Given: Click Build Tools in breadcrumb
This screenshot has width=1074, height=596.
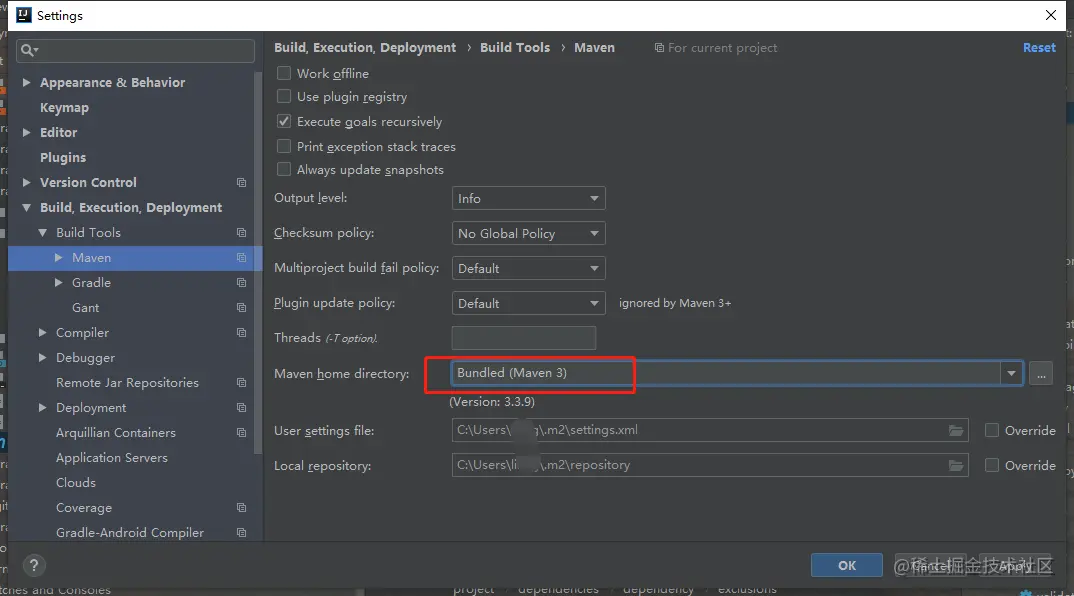Looking at the screenshot, I should [x=515, y=47].
